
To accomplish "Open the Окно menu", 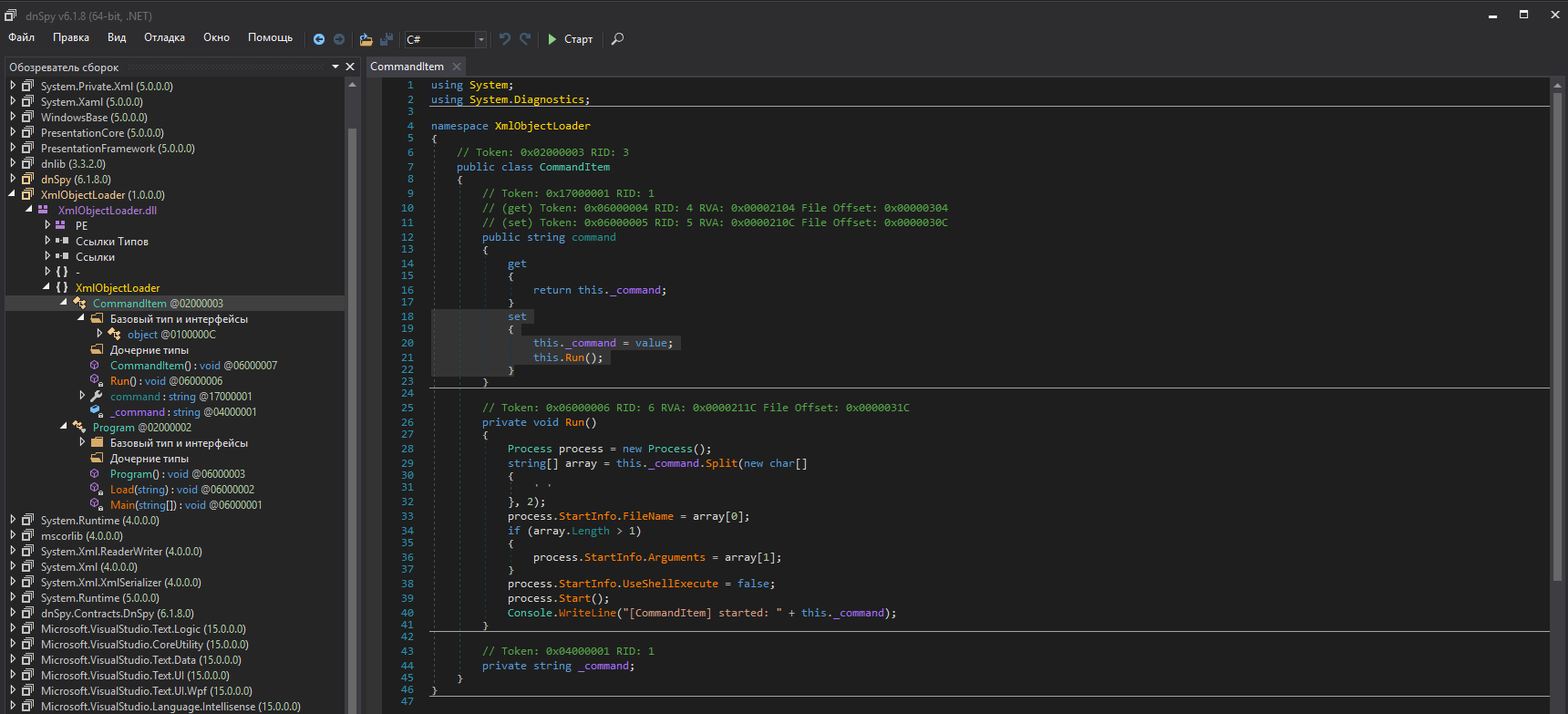I will tap(216, 37).
